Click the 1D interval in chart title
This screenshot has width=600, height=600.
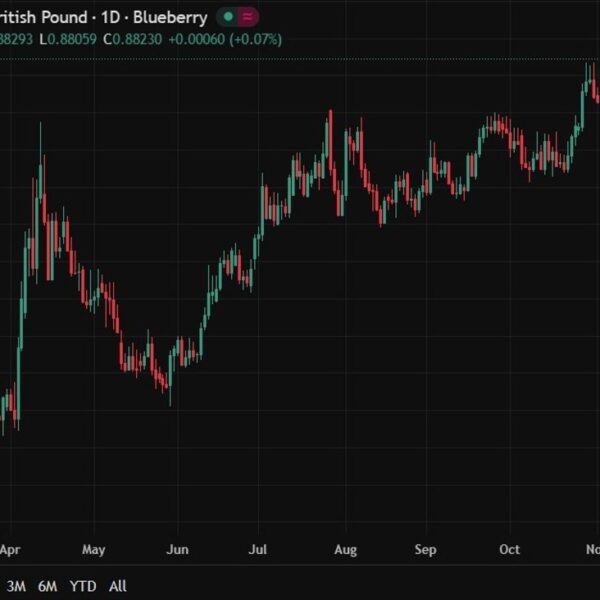pos(111,18)
